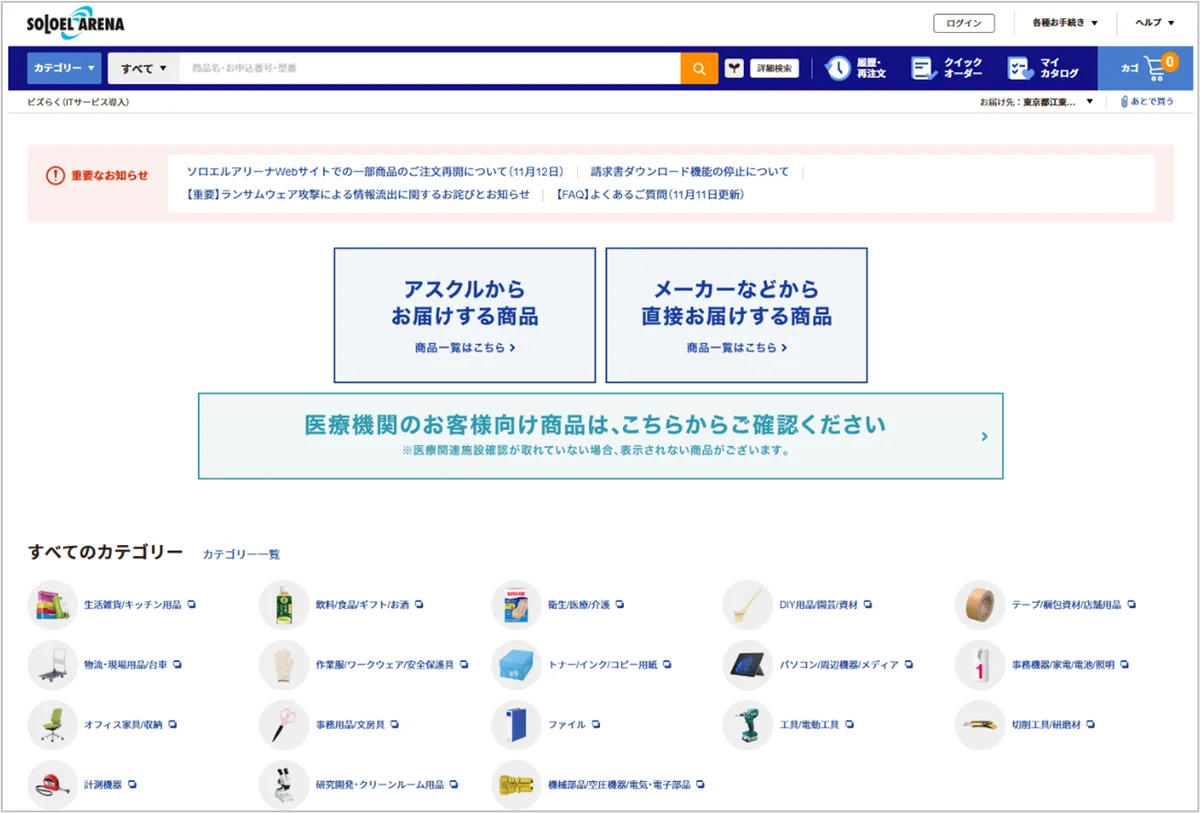Open the 履歴・再注文 (order history) clock icon
1200x813 pixels.
point(838,67)
